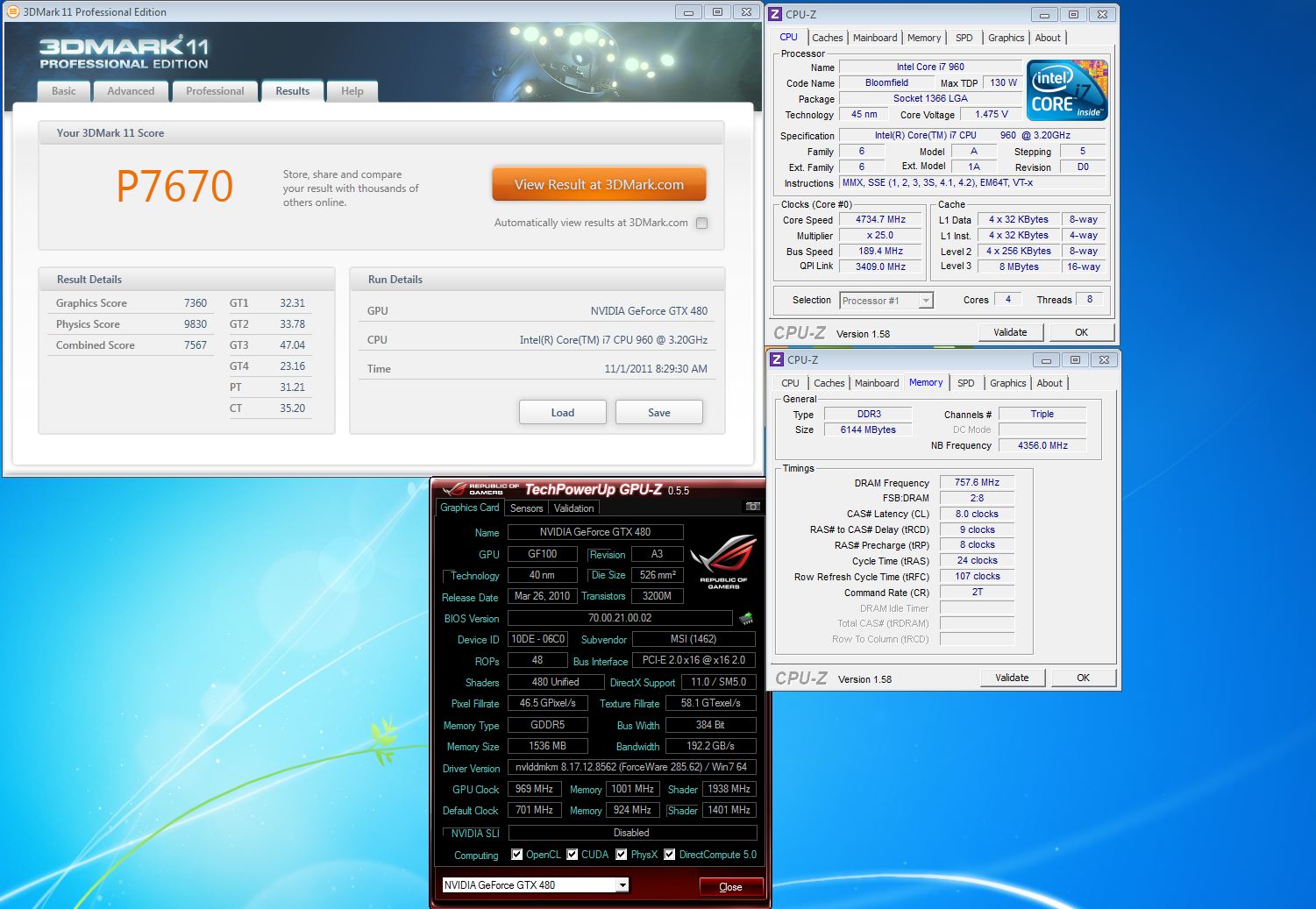The image size is (1316, 909).
Task: Open the Caches tab in top CPU-Z window
Action: pos(827,38)
